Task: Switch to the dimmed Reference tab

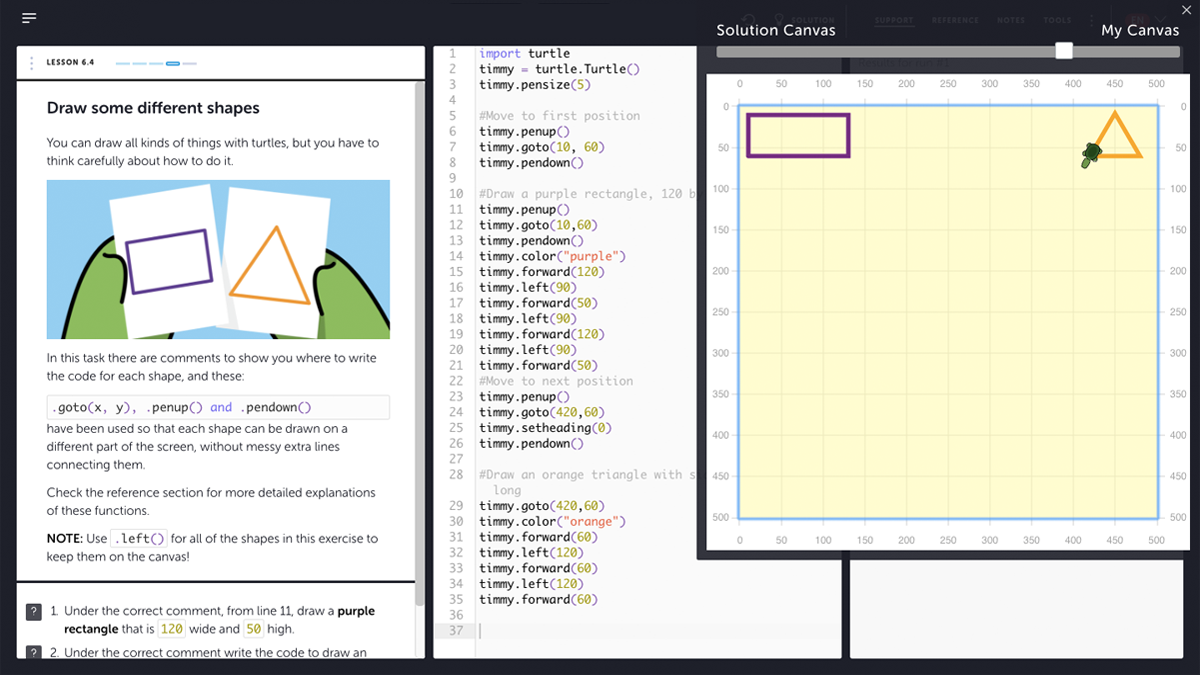Action: [x=955, y=20]
